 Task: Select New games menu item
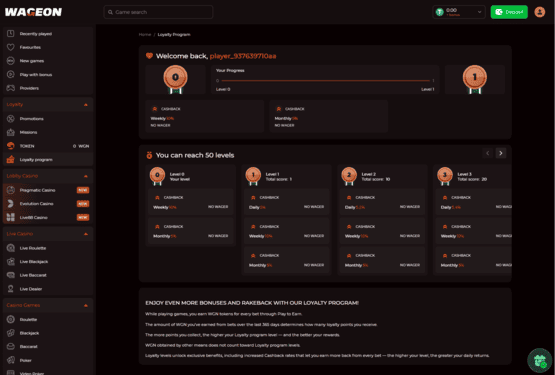click(48, 61)
